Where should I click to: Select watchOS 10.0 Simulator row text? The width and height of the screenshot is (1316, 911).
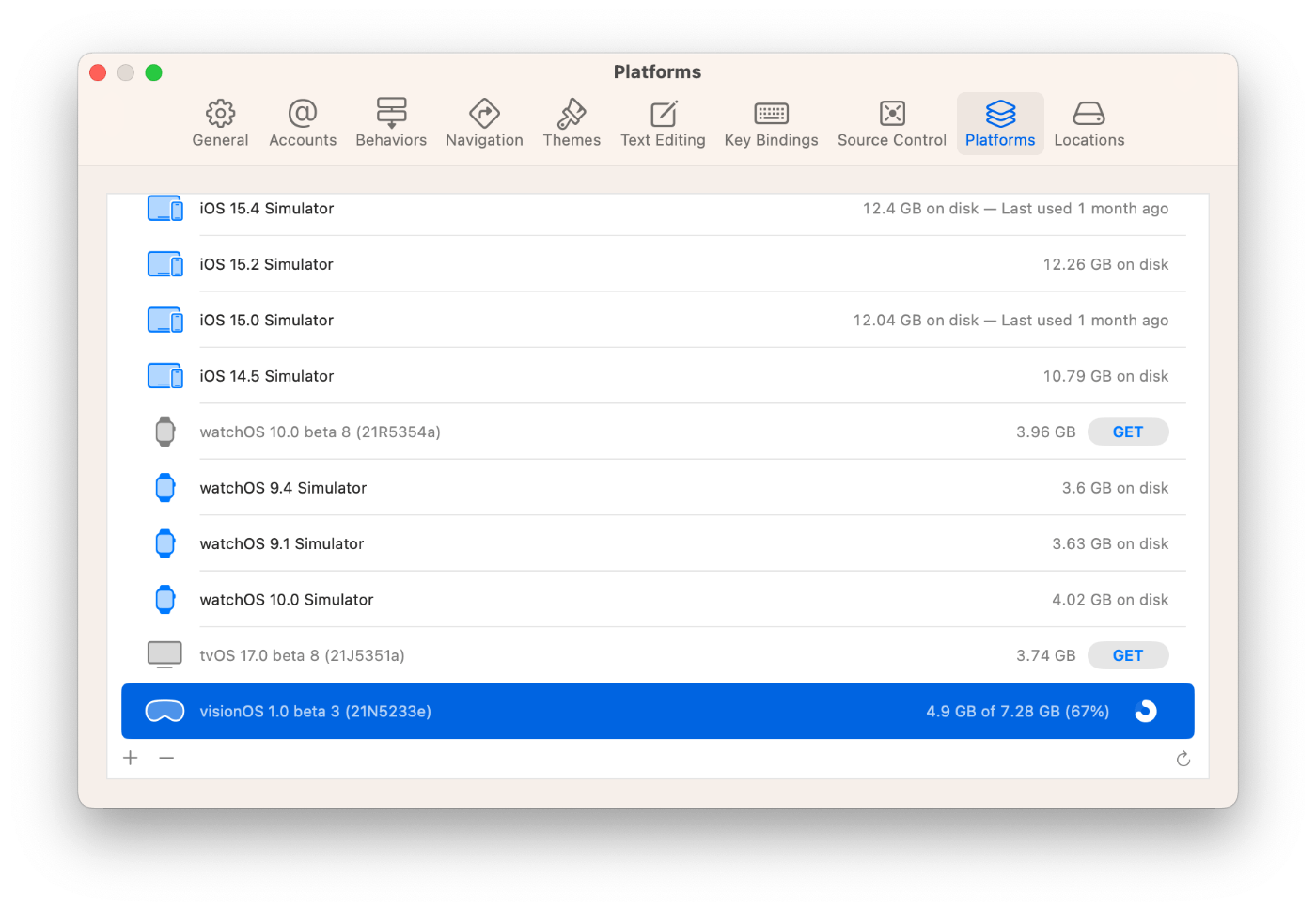click(x=287, y=600)
